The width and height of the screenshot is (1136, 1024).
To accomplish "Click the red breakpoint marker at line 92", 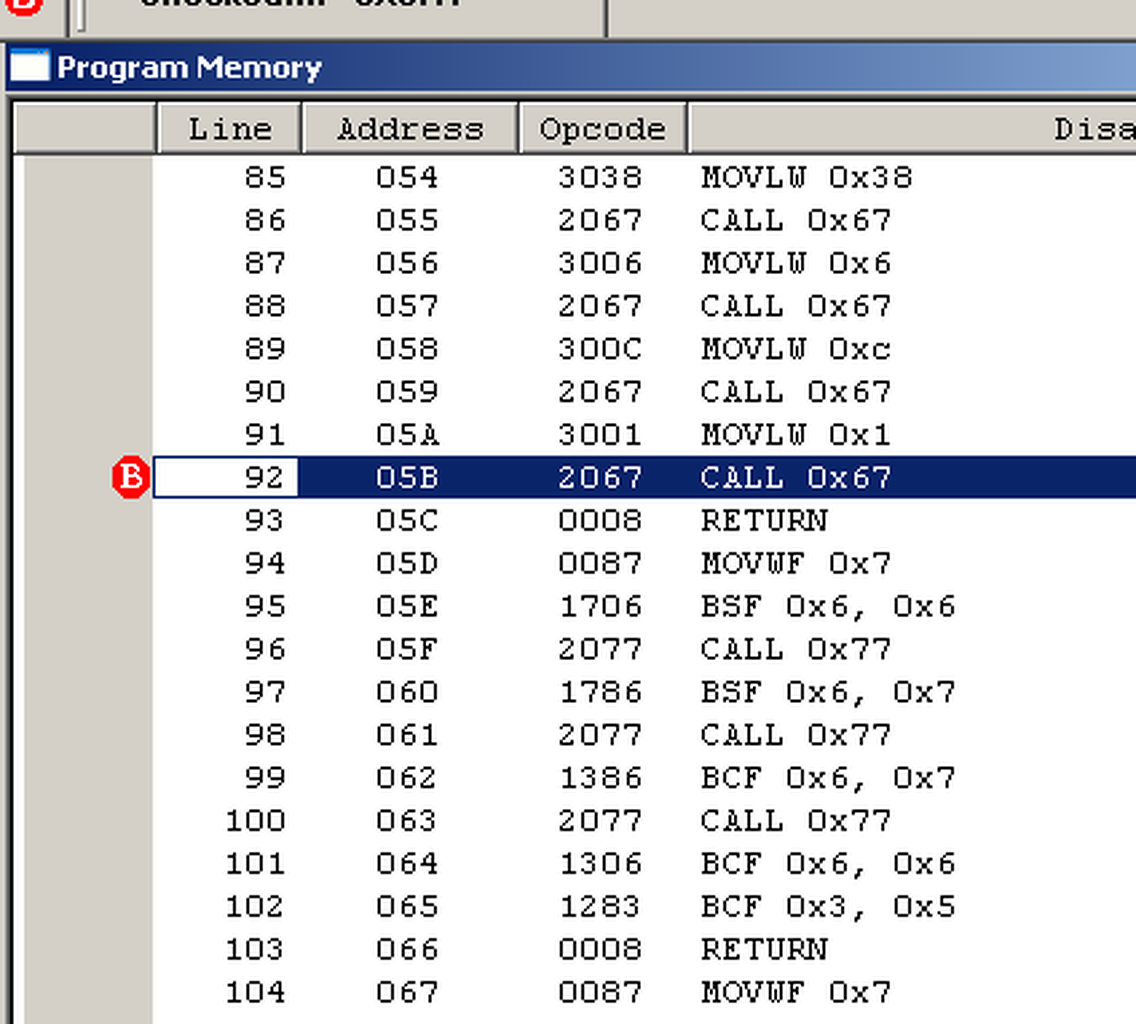I will [130, 478].
